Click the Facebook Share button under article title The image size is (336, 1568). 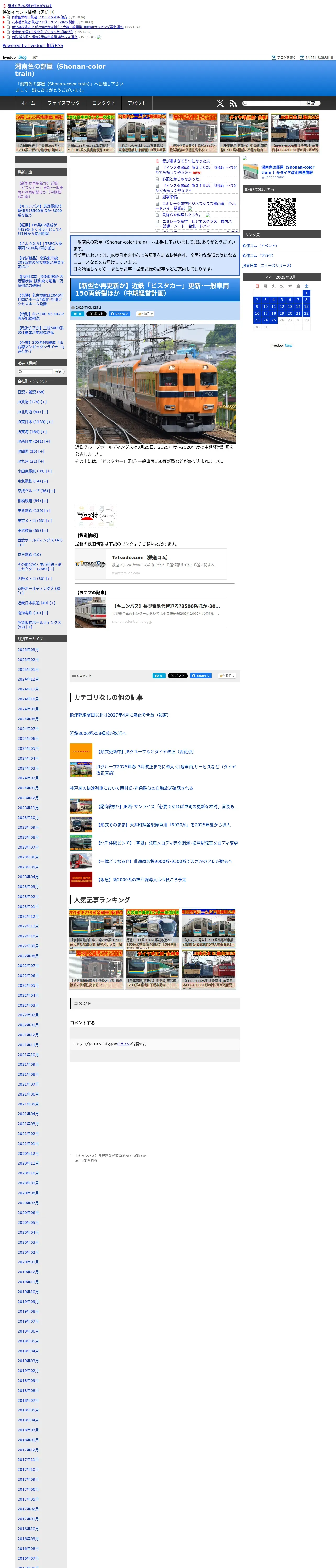point(120,314)
